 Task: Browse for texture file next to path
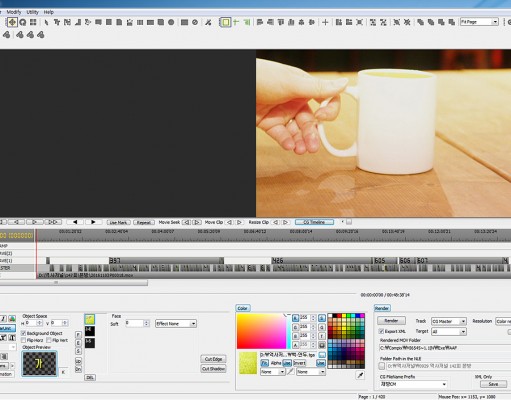click(x=322, y=355)
